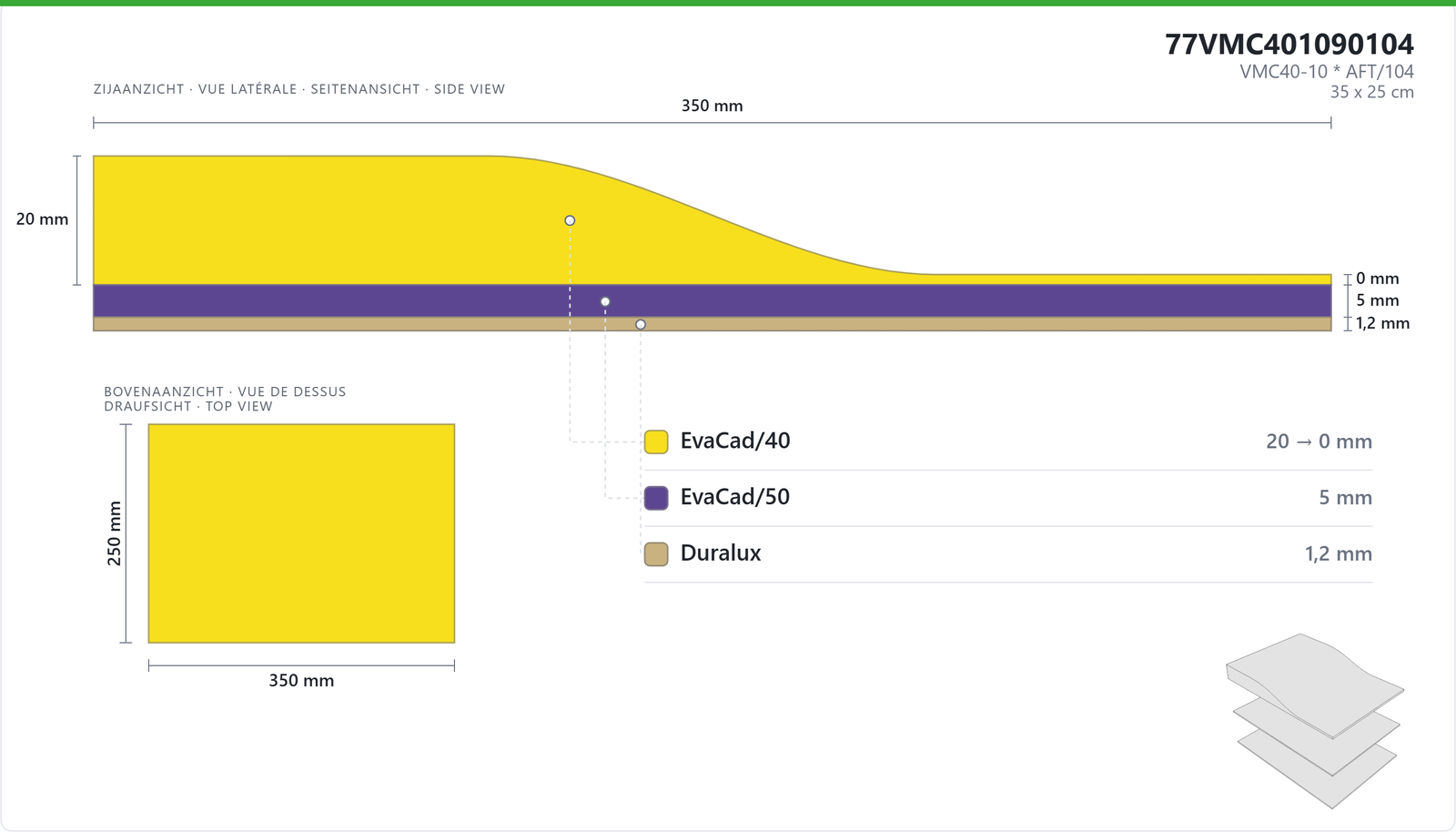1456x832 pixels.
Task: Click the 0 mm label beside side view
Action: 1378,279
